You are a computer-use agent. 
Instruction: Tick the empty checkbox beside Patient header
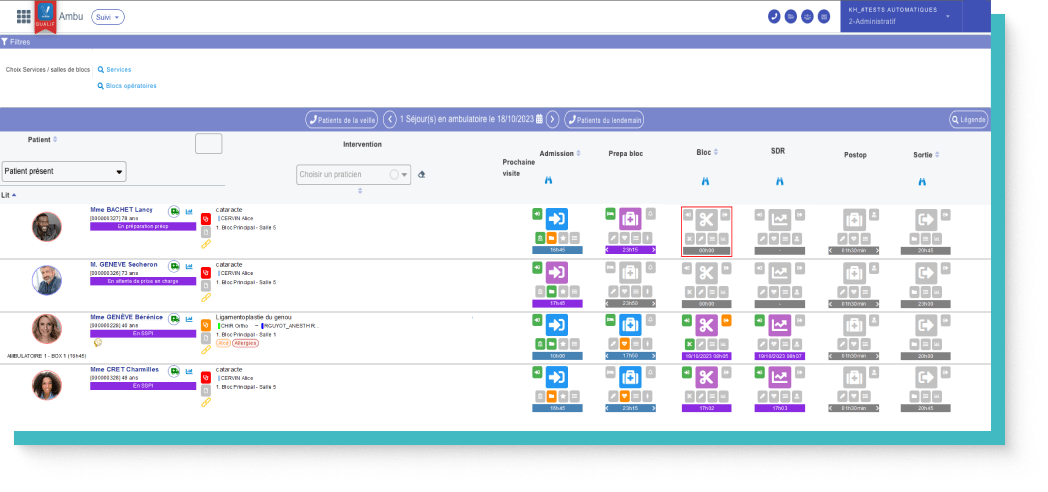[208, 144]
